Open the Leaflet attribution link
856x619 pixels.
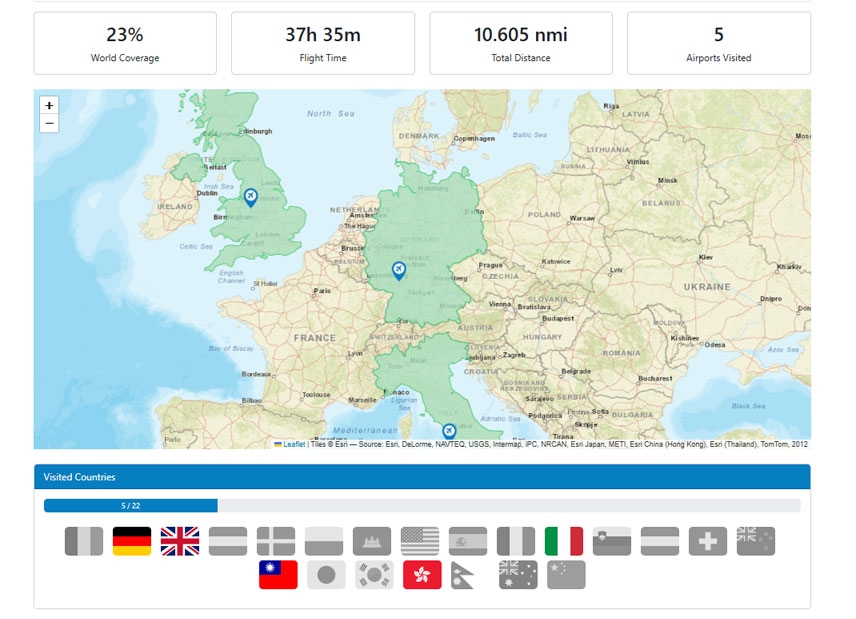pyautogui.click(x=294, y=444)
